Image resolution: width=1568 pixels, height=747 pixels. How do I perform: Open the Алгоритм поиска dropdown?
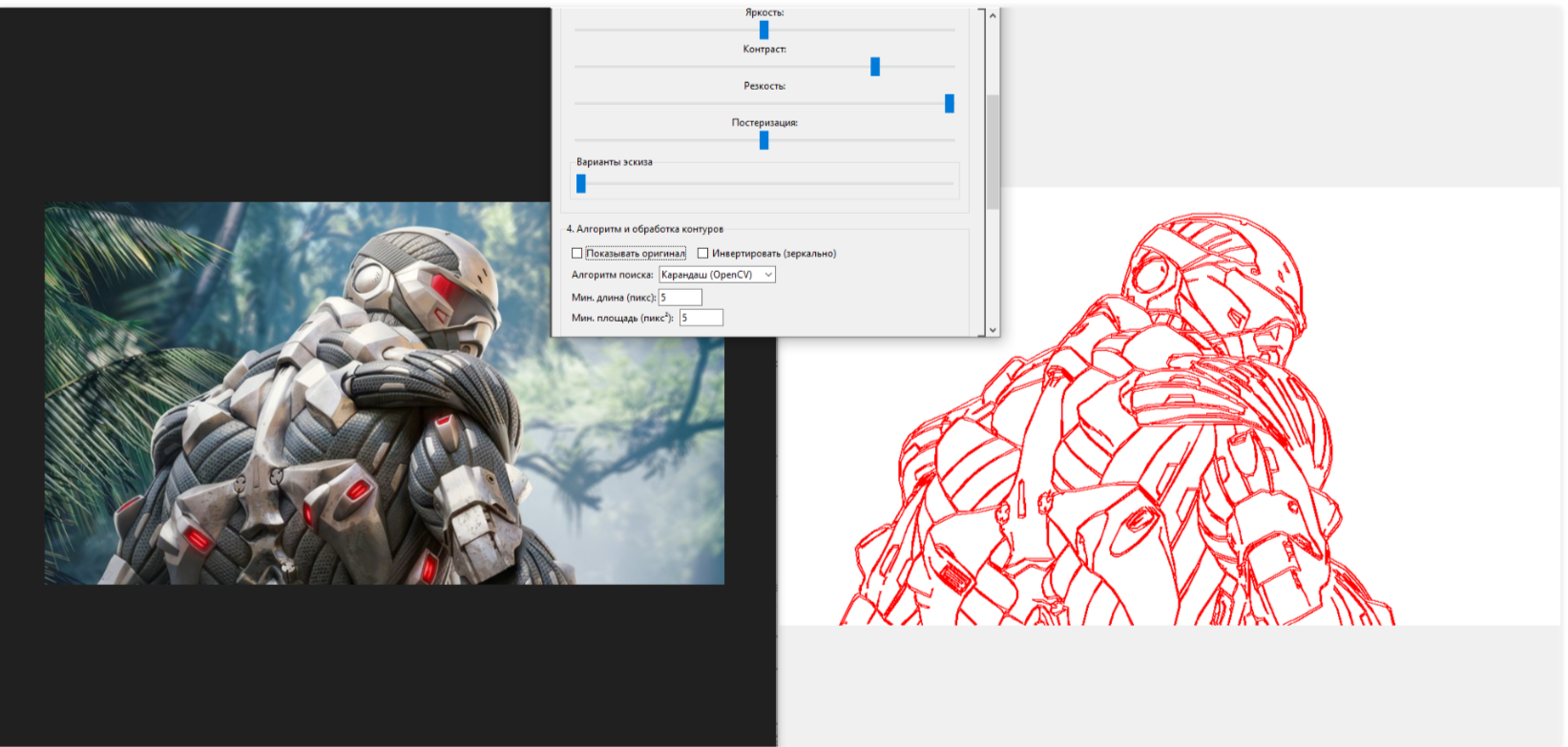[717, 275]
